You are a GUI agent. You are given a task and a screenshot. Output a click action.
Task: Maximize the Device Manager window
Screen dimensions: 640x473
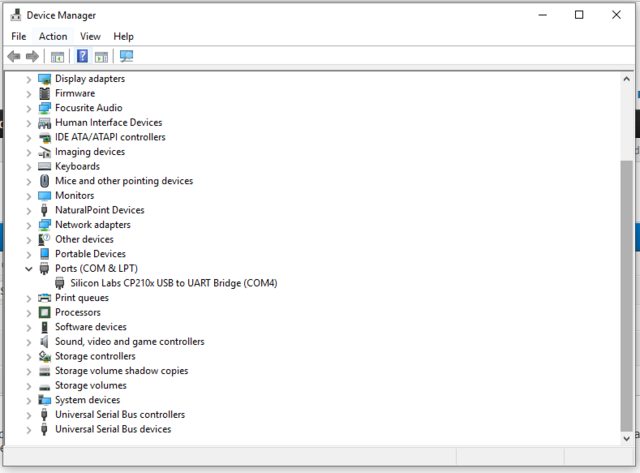point(579,15)
